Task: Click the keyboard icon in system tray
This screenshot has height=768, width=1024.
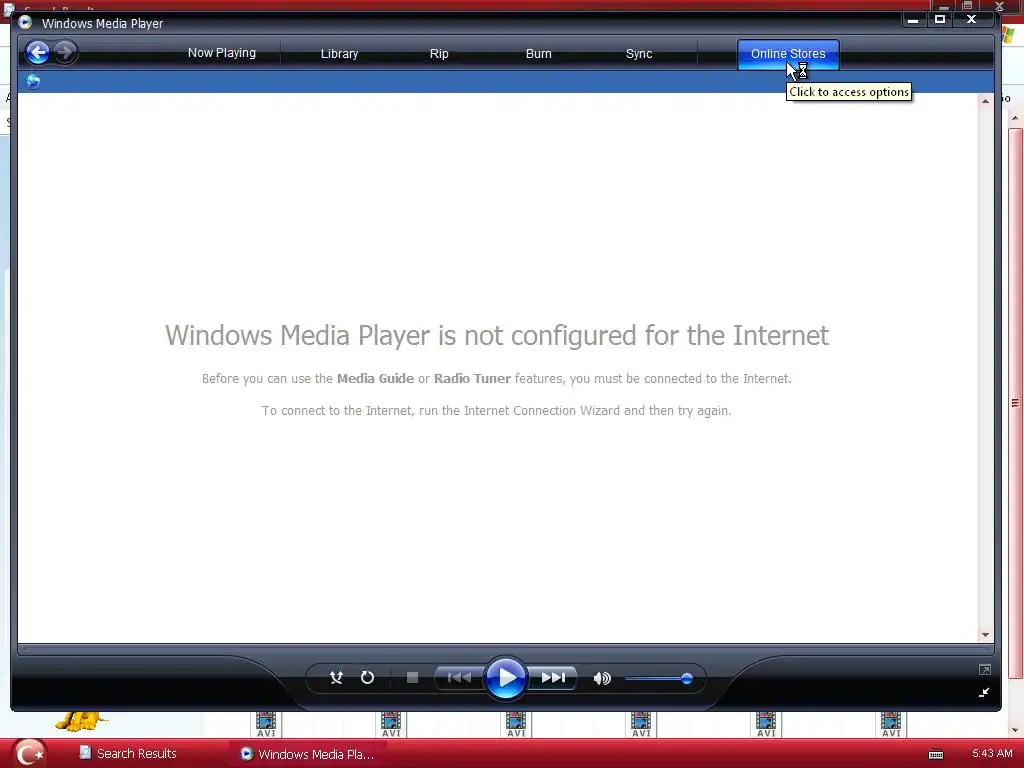Action: tap(936, 754)
